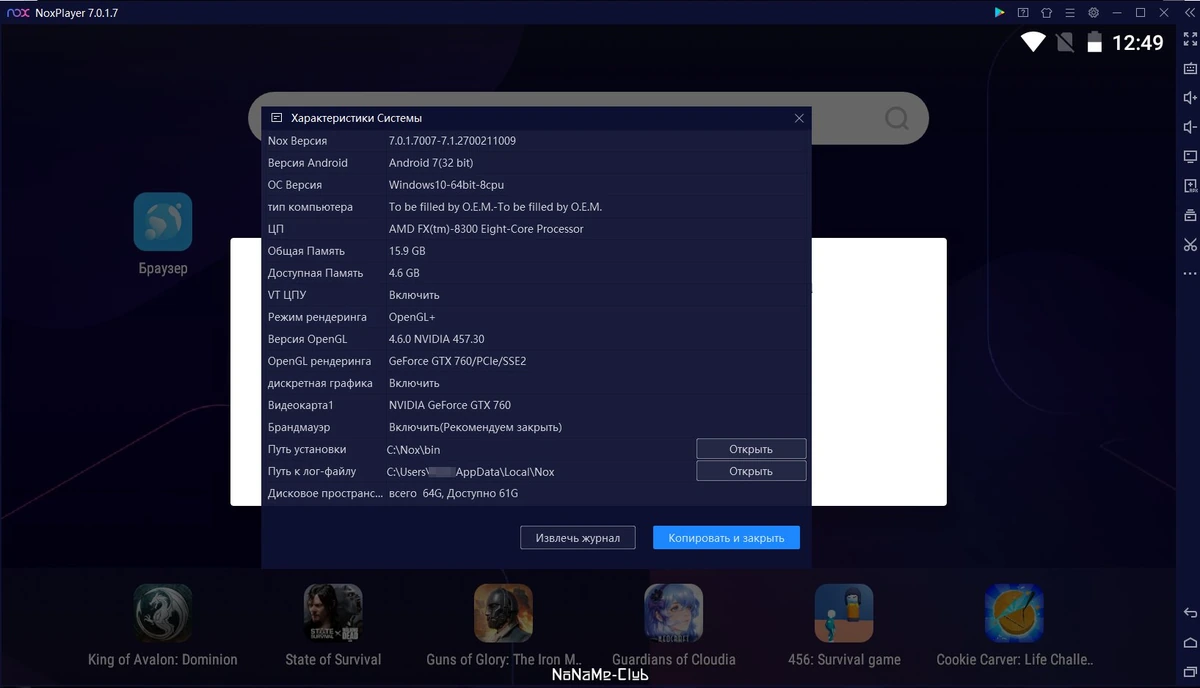Viewport: 1200px width, 688px height.
Task: Open the screen/monitor icon in sidebar
Action: pos(1190,157)
